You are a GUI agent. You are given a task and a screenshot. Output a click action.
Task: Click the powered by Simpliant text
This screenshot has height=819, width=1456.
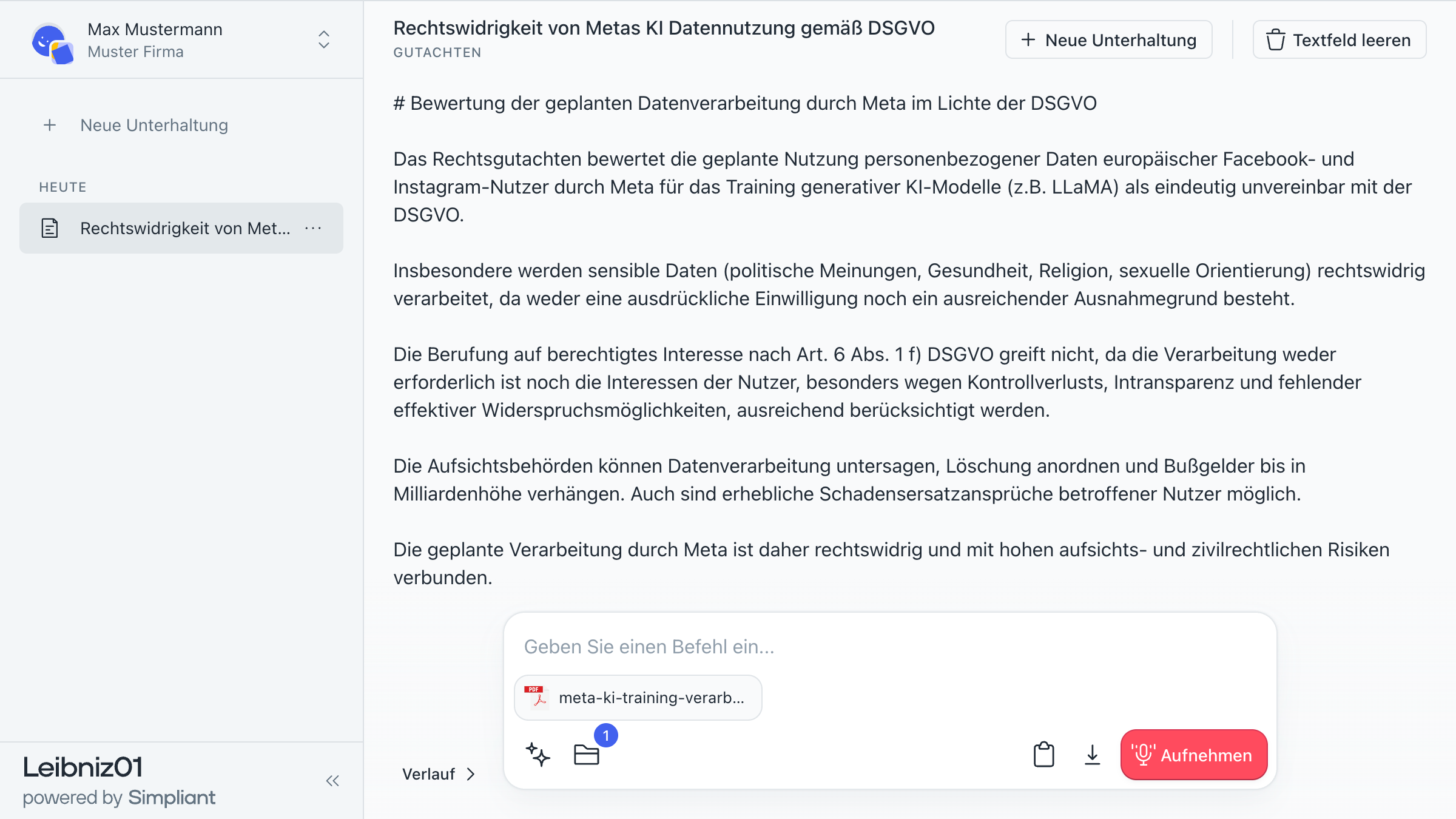coord(119,797)
